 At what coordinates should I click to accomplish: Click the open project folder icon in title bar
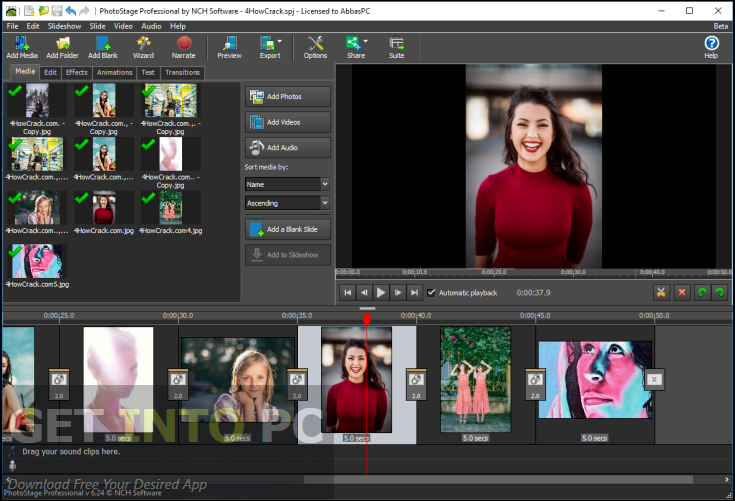(x=43, y=10)
